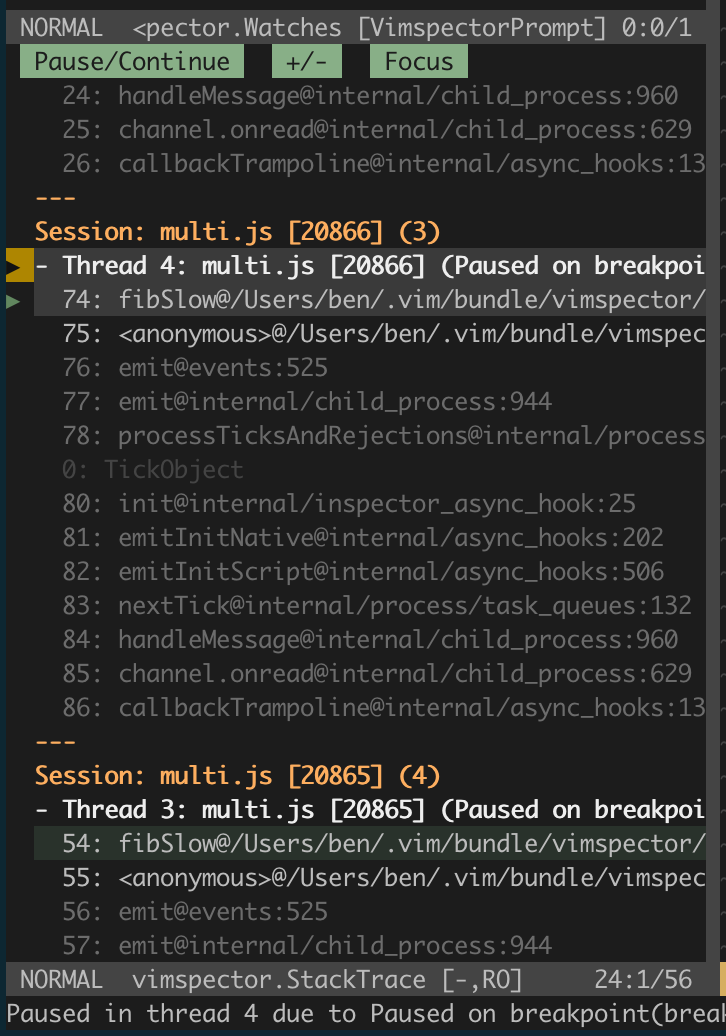This screenshot has width=726, height=1036.
Task: Select frame 75 anonymous function
Action: 370,334
